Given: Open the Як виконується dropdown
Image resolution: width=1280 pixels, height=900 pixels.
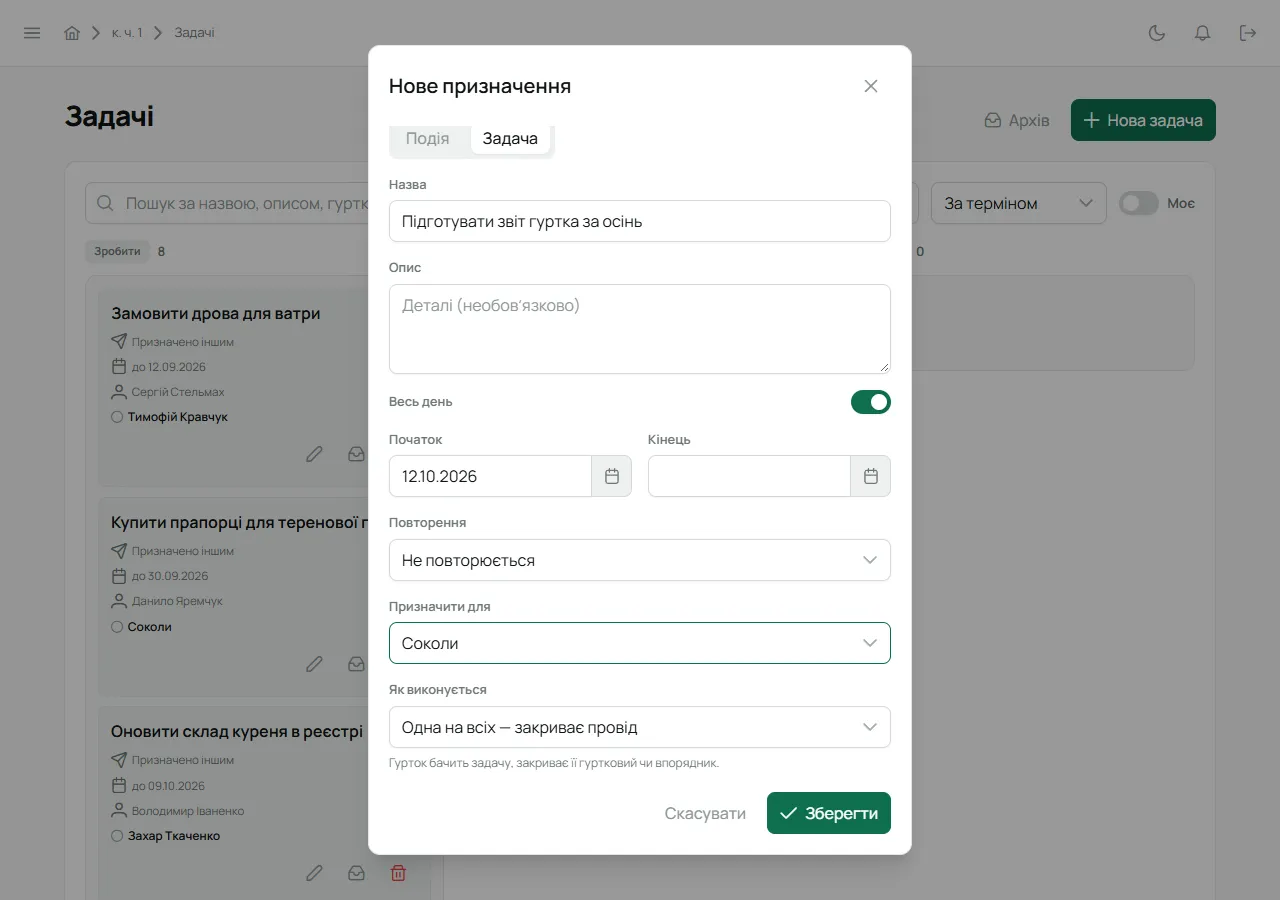Looking at the screenshot, I should [x=640, y=727].
